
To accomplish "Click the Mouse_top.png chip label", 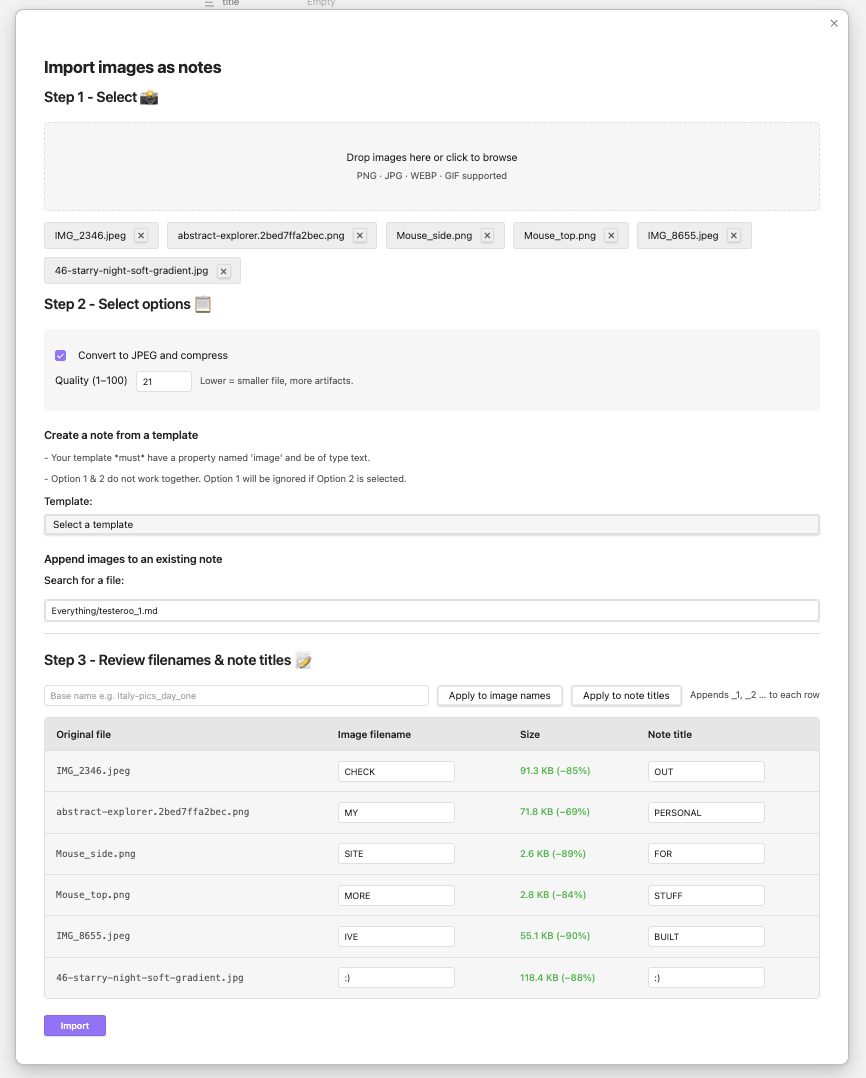I will pyautogui.click(x=559, y=235).
